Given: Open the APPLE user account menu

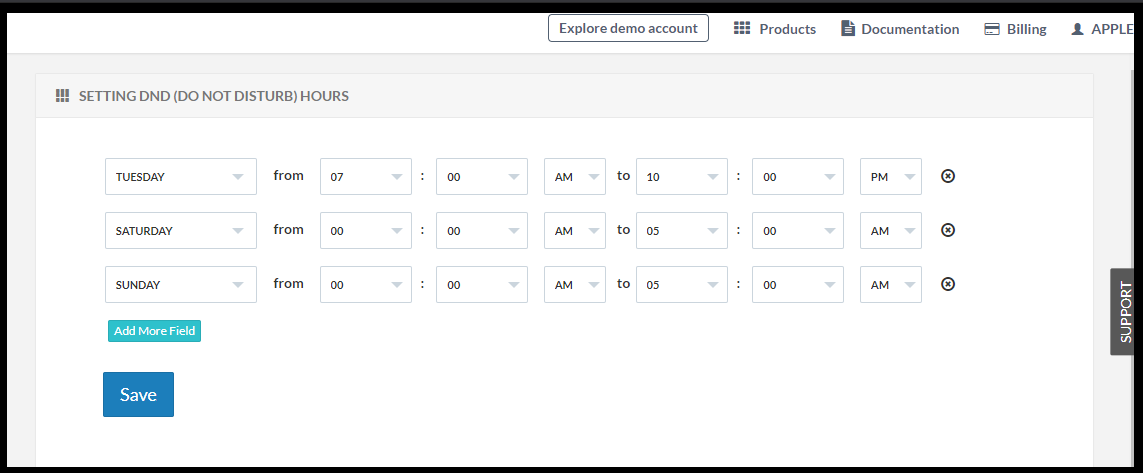Looking at the screenshot, I should tap(1101, 29).
